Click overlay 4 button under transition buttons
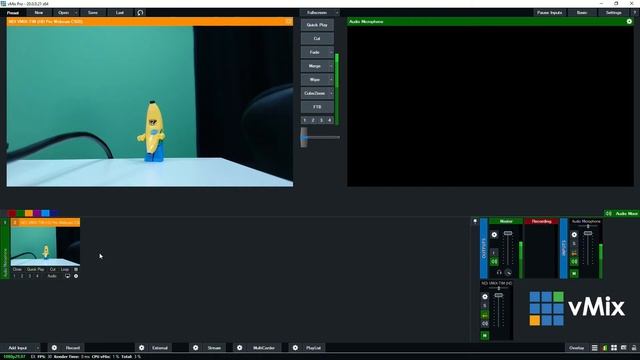640x360 pixels. click(x=329, y=120)
